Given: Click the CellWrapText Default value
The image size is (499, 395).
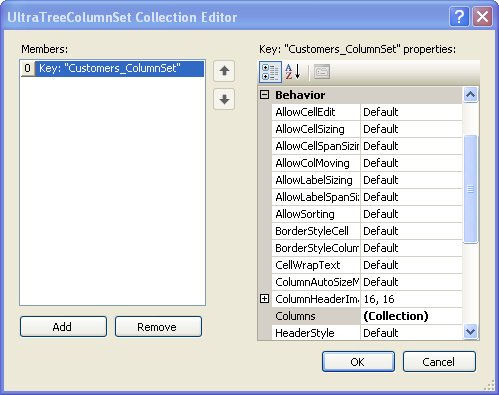Looking at the screenshot, I should click(x=411, y=265).
